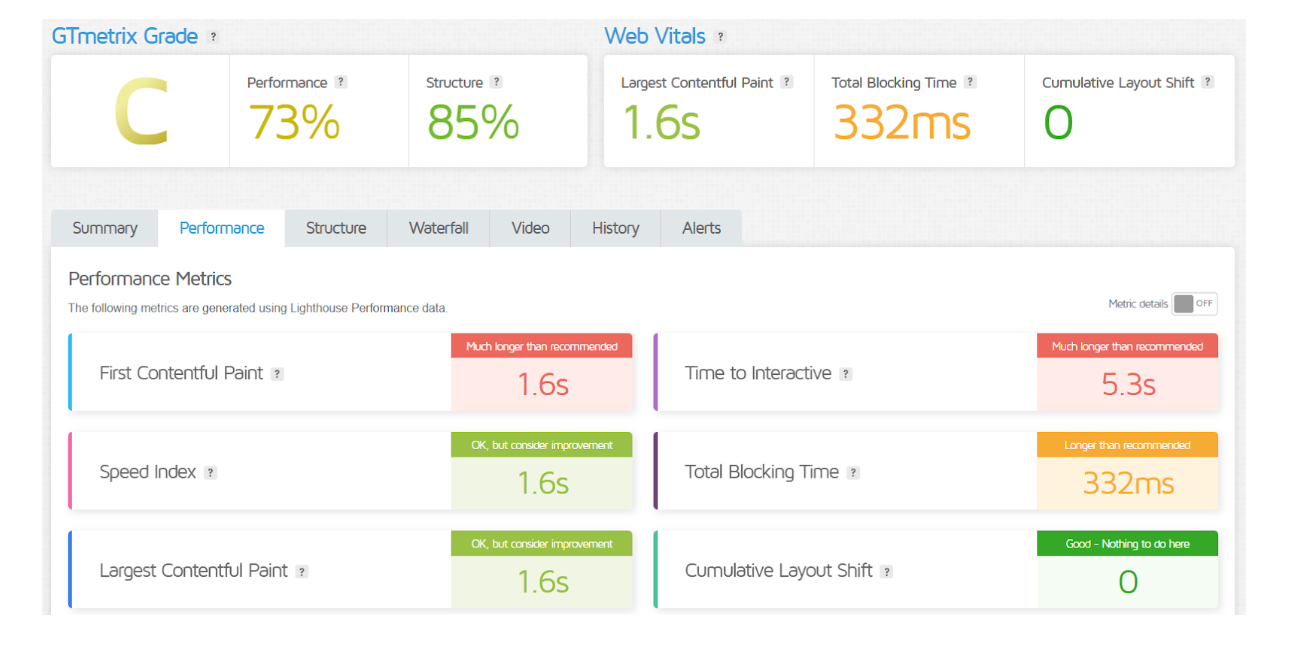1306x664 pixels.
Task: Click the Total Blocking Time 332ms metric value
Action: pyautogui.click(x=1128, y=483)
